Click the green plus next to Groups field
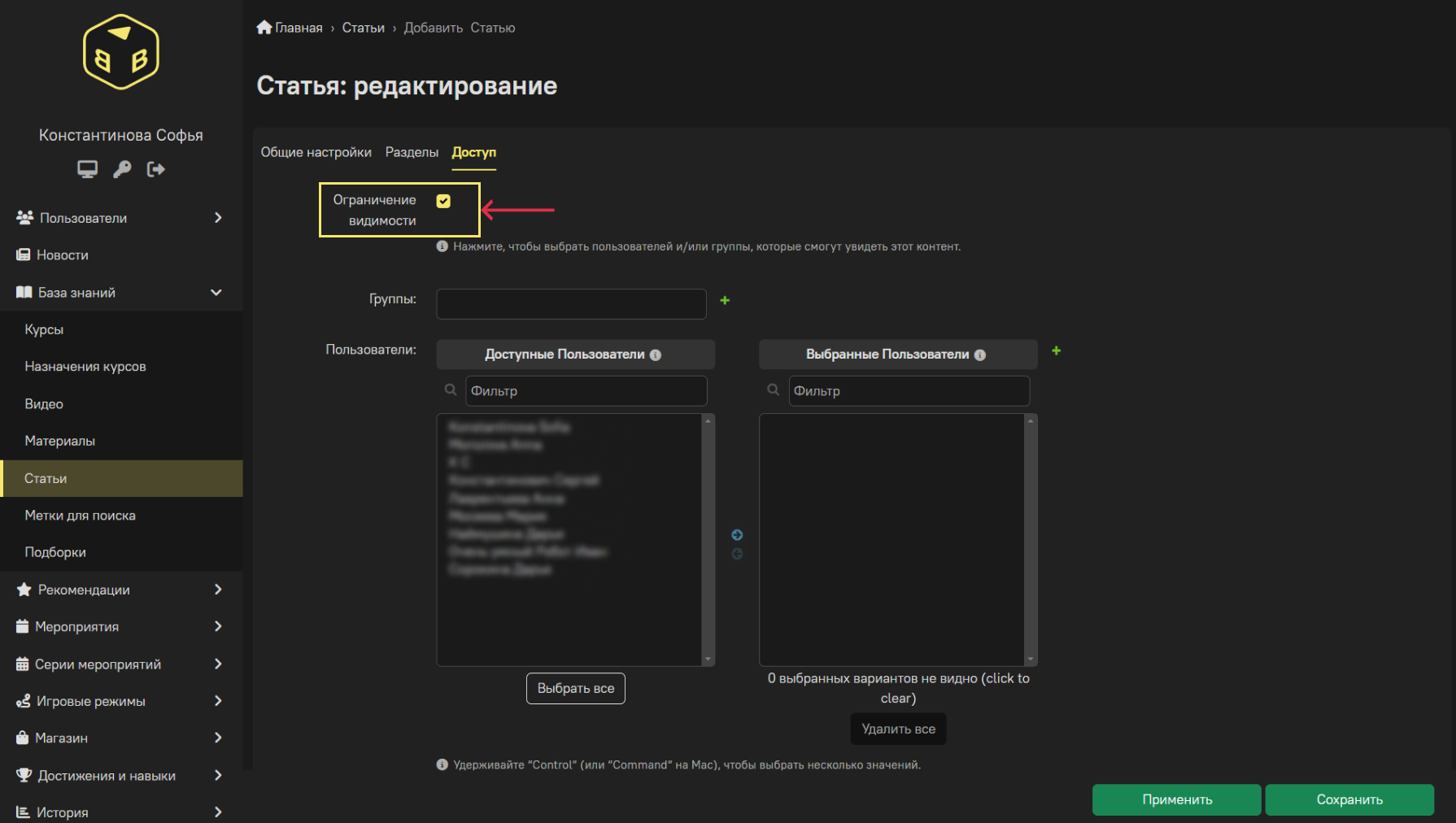The height and width of the screenshot is (823, 1456). point(725,301)
